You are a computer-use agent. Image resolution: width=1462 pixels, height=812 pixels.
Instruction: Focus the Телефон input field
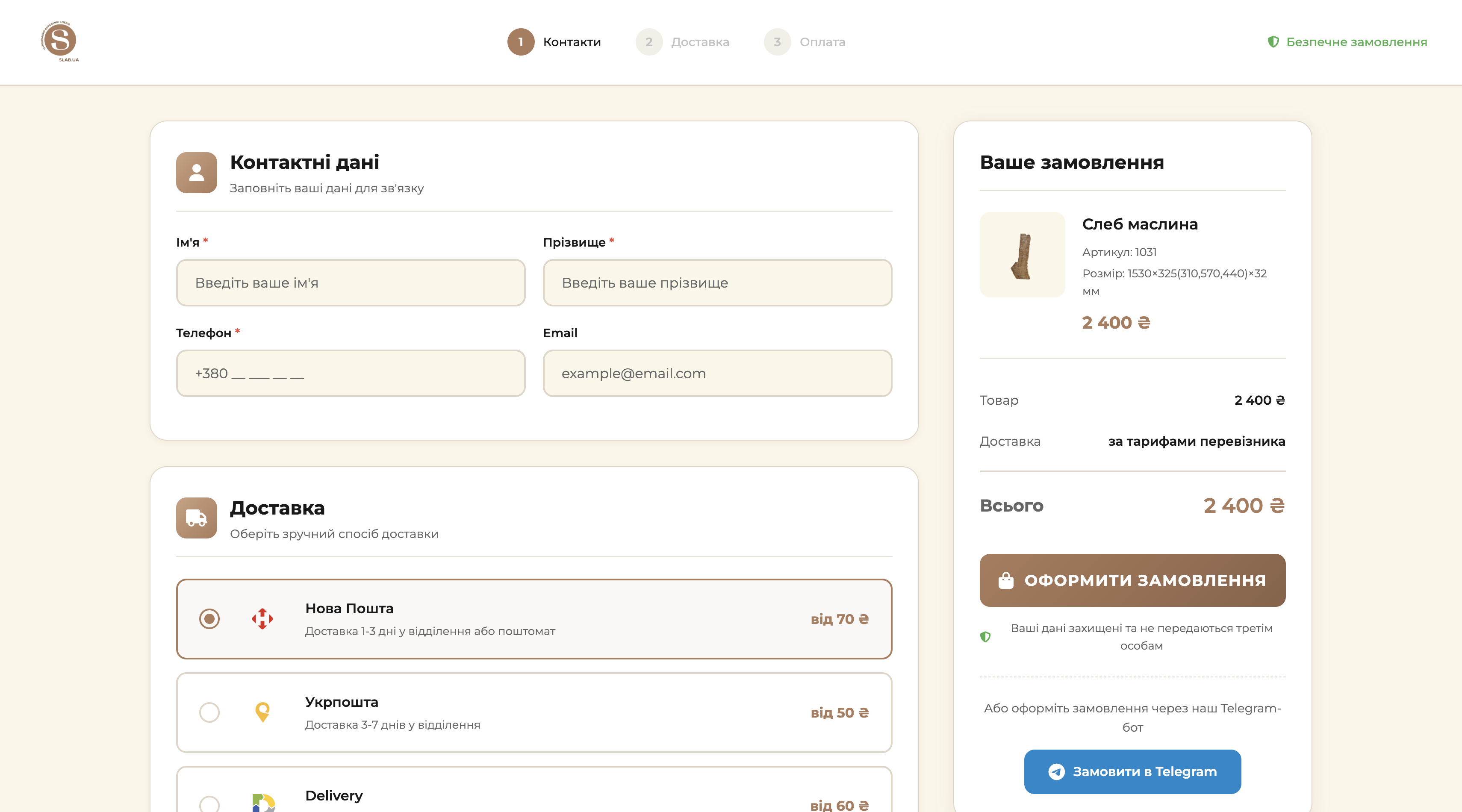[x=351, y=374]
